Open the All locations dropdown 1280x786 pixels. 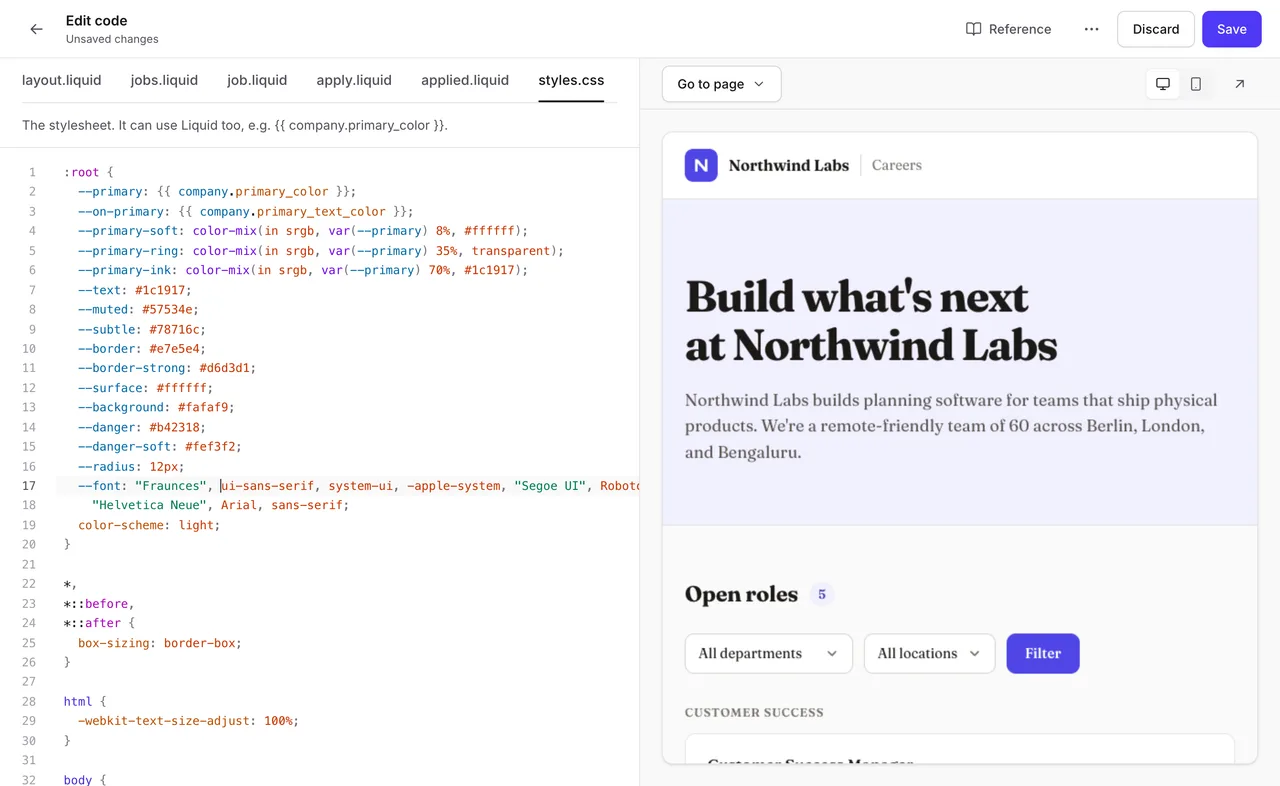pos(929,653)
